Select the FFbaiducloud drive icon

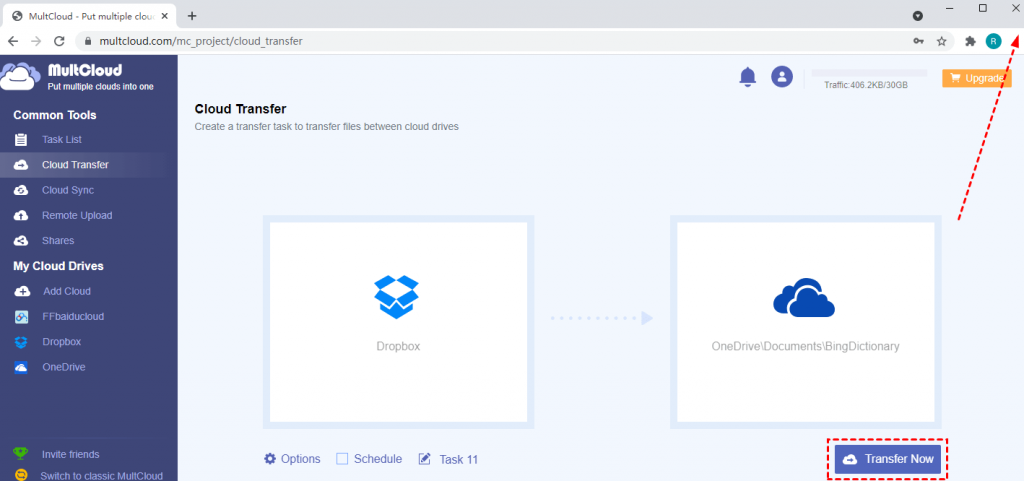(22, 317)
